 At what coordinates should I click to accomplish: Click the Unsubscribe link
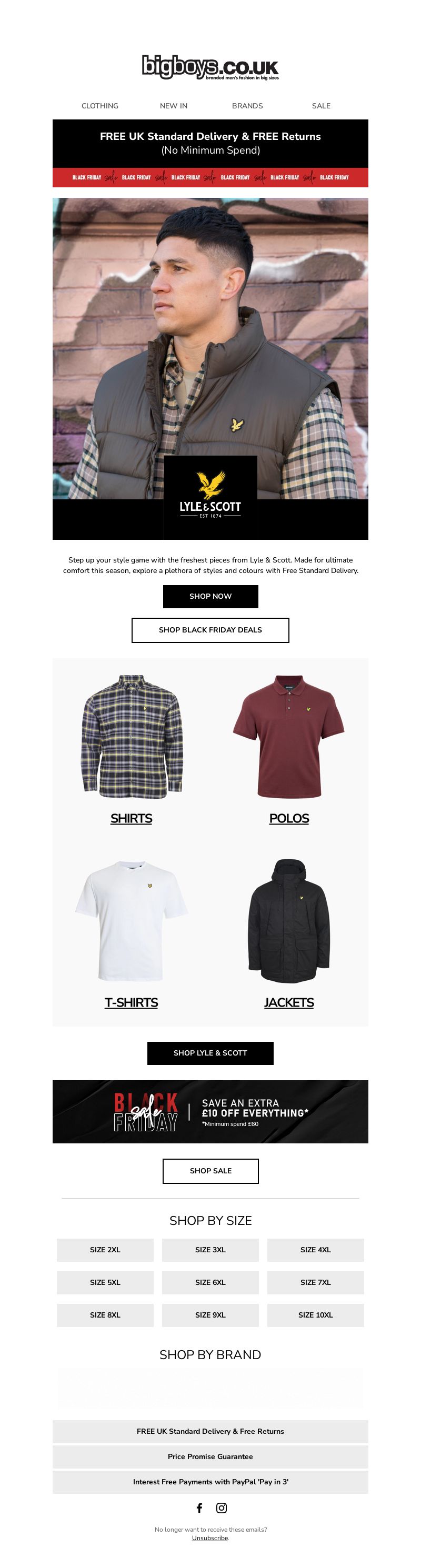coord(210,1537)
